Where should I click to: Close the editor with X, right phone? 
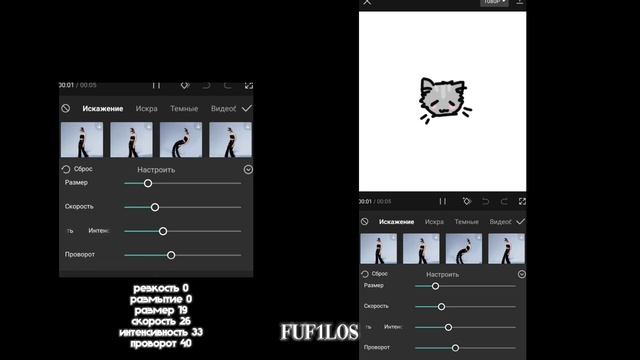pyautogui.click(x=367, y=2)
